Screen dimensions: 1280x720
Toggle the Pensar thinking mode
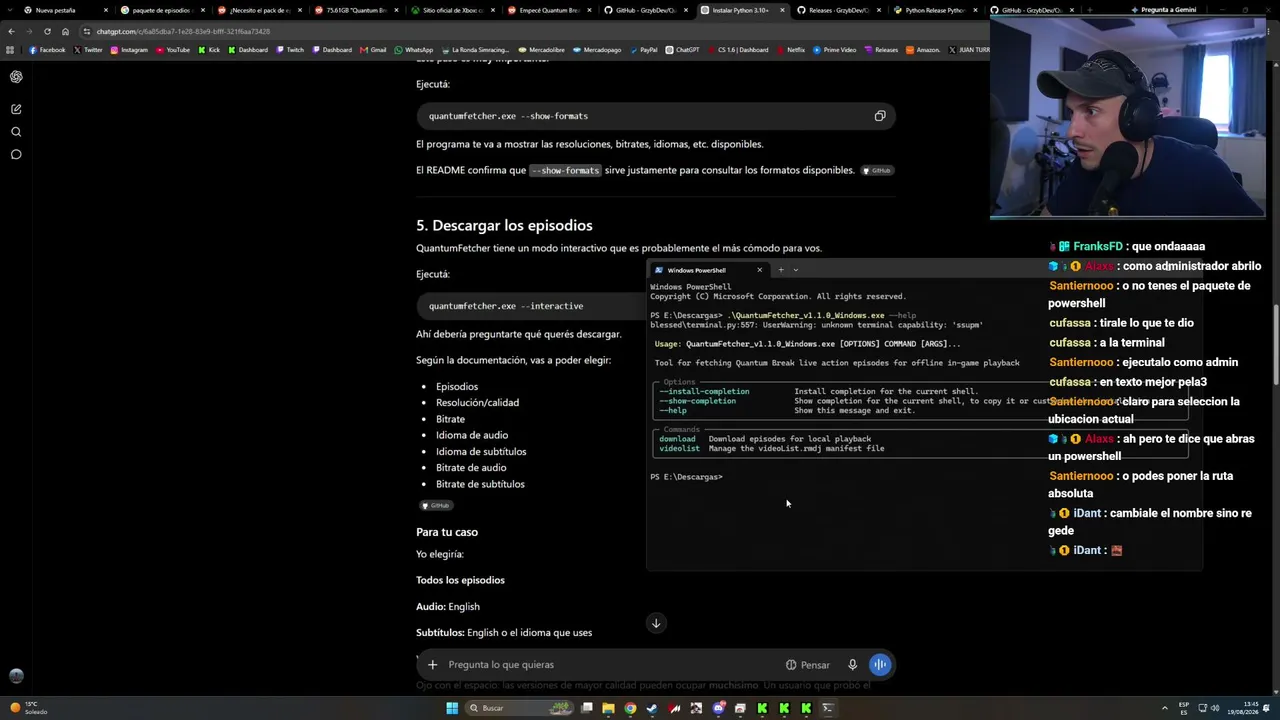point(808,665)
